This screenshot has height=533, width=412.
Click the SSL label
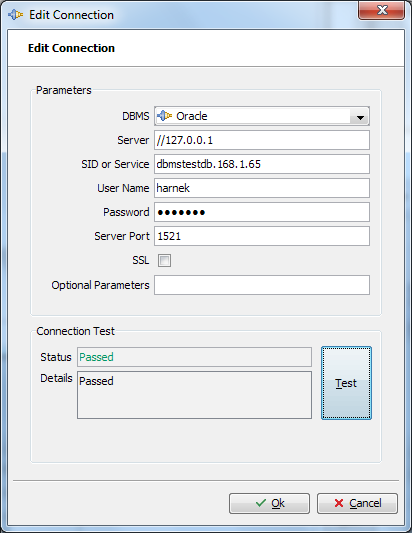tap(141, 260)
